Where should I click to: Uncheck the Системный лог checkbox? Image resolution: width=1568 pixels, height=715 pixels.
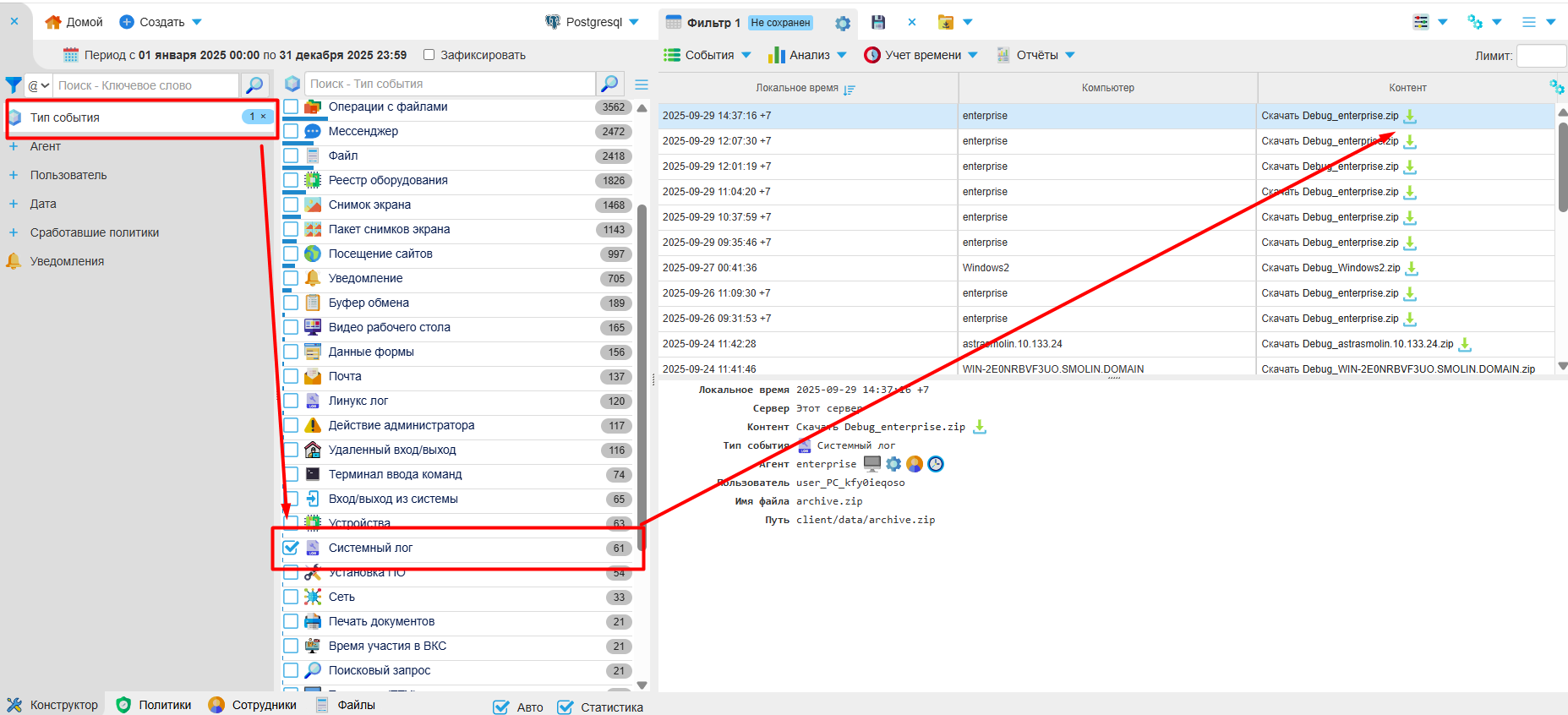click(x=291, y=548)
